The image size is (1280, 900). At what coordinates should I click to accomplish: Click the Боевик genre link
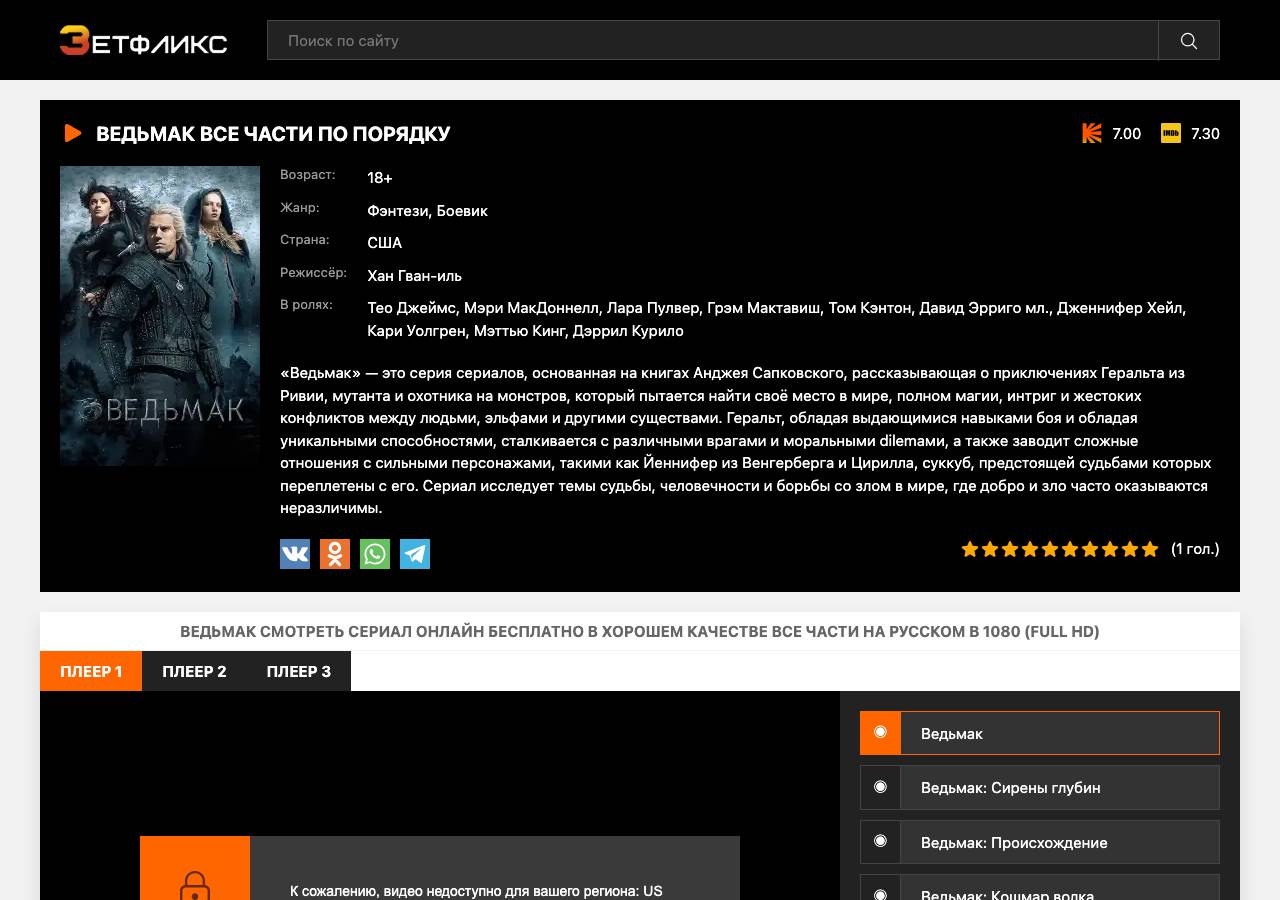click(462, 211)
